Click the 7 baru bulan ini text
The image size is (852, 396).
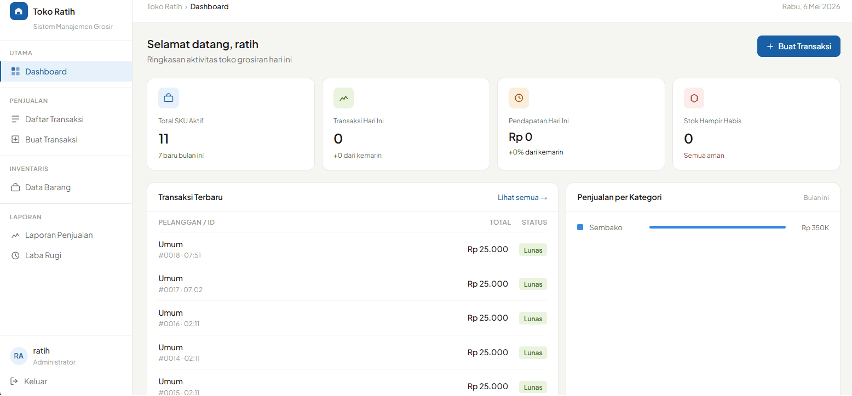[x=181, y=155]
